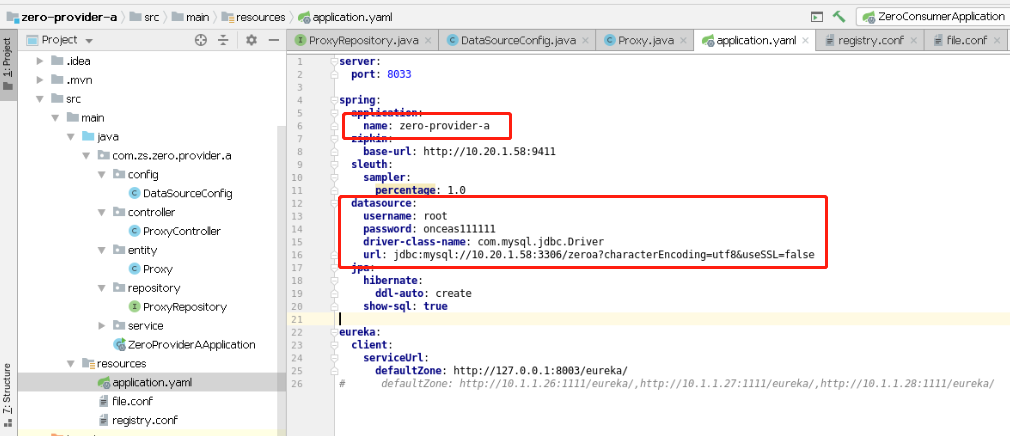Close the registry.conf tab
Screen dimensions: 1010x436
click(x=913, y=41)
